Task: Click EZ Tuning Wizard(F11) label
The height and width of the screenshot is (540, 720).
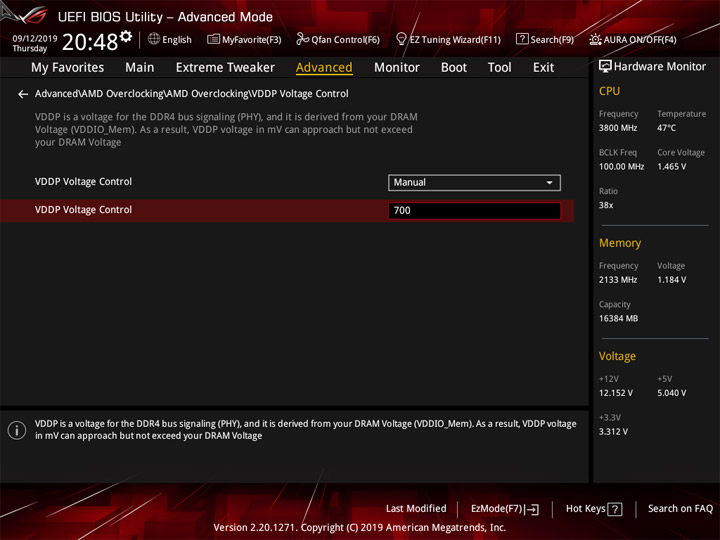Action: point(455,40)
